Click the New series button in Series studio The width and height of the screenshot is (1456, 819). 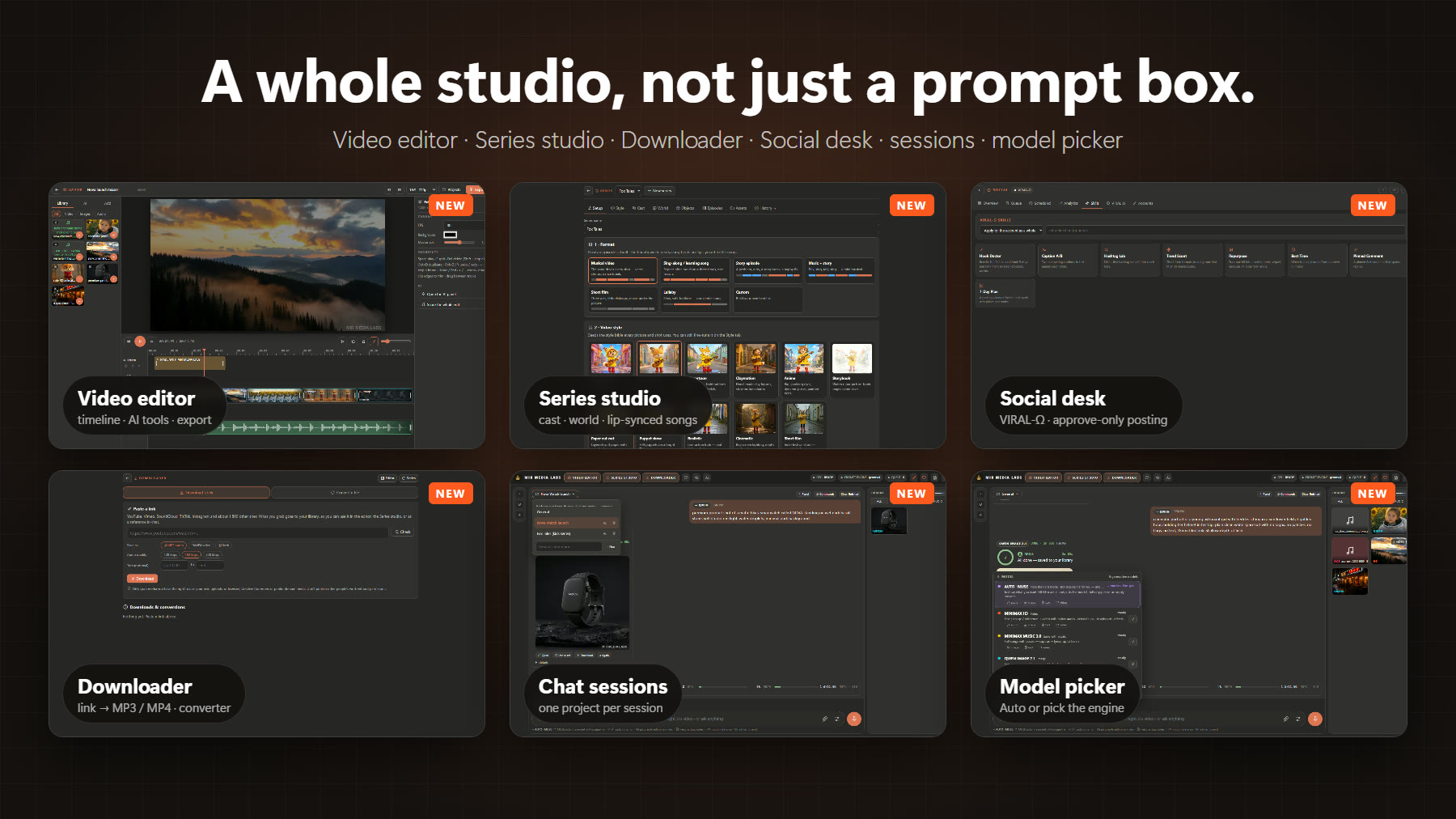(x=660, y=191)
